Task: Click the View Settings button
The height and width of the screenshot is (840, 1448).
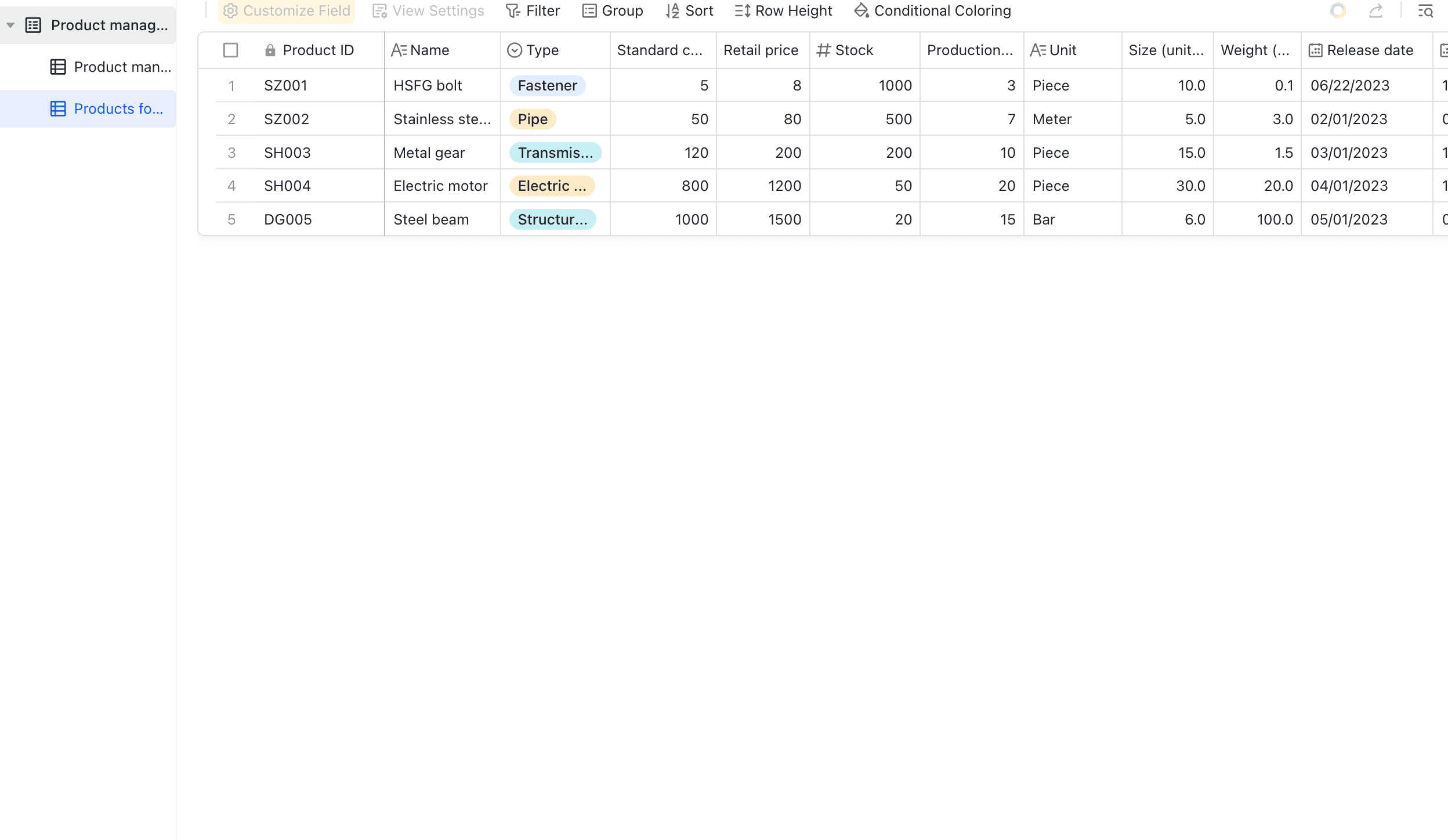Action: (428, 11)
